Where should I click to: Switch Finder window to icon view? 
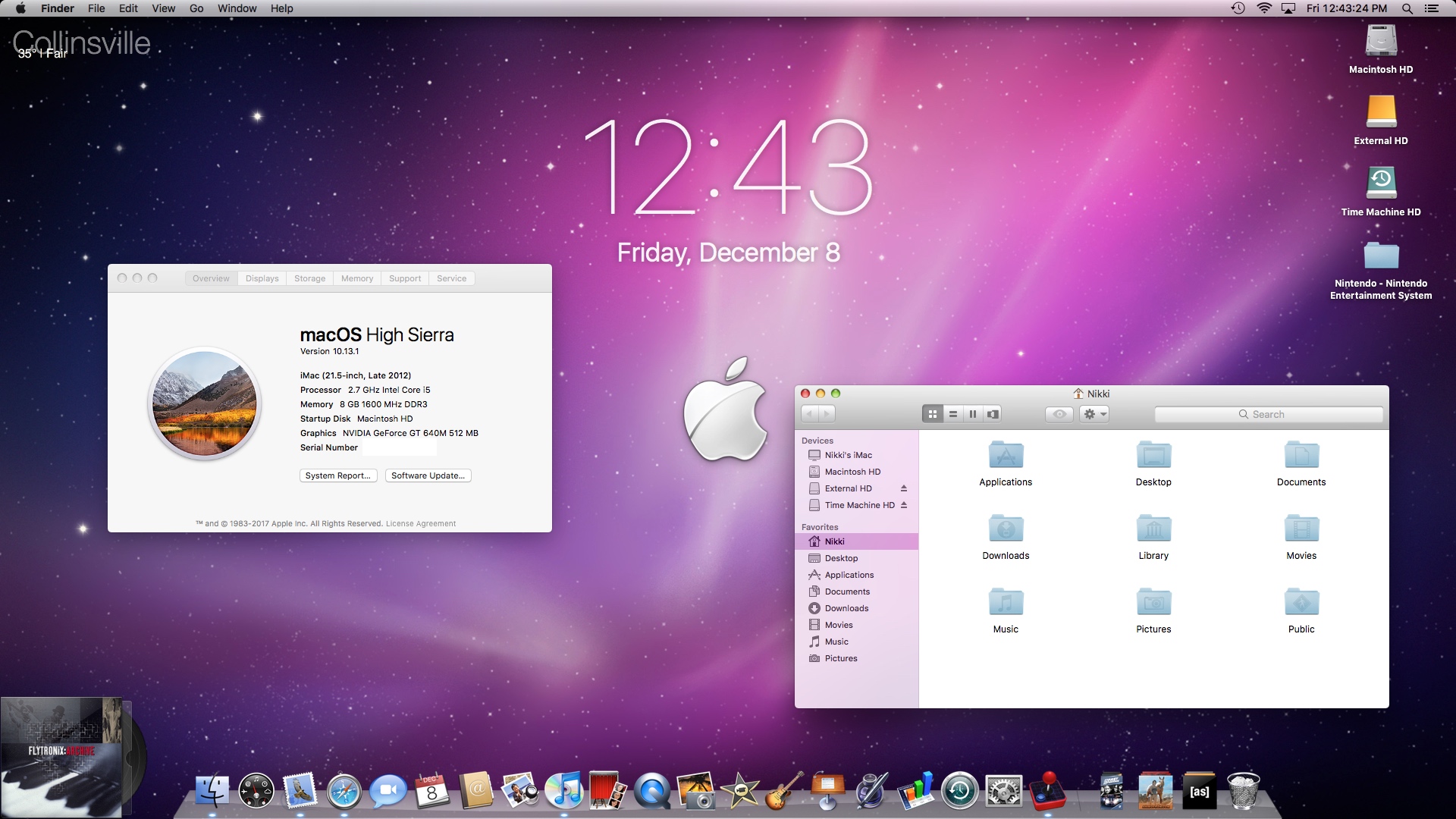(x=933, y=414)
